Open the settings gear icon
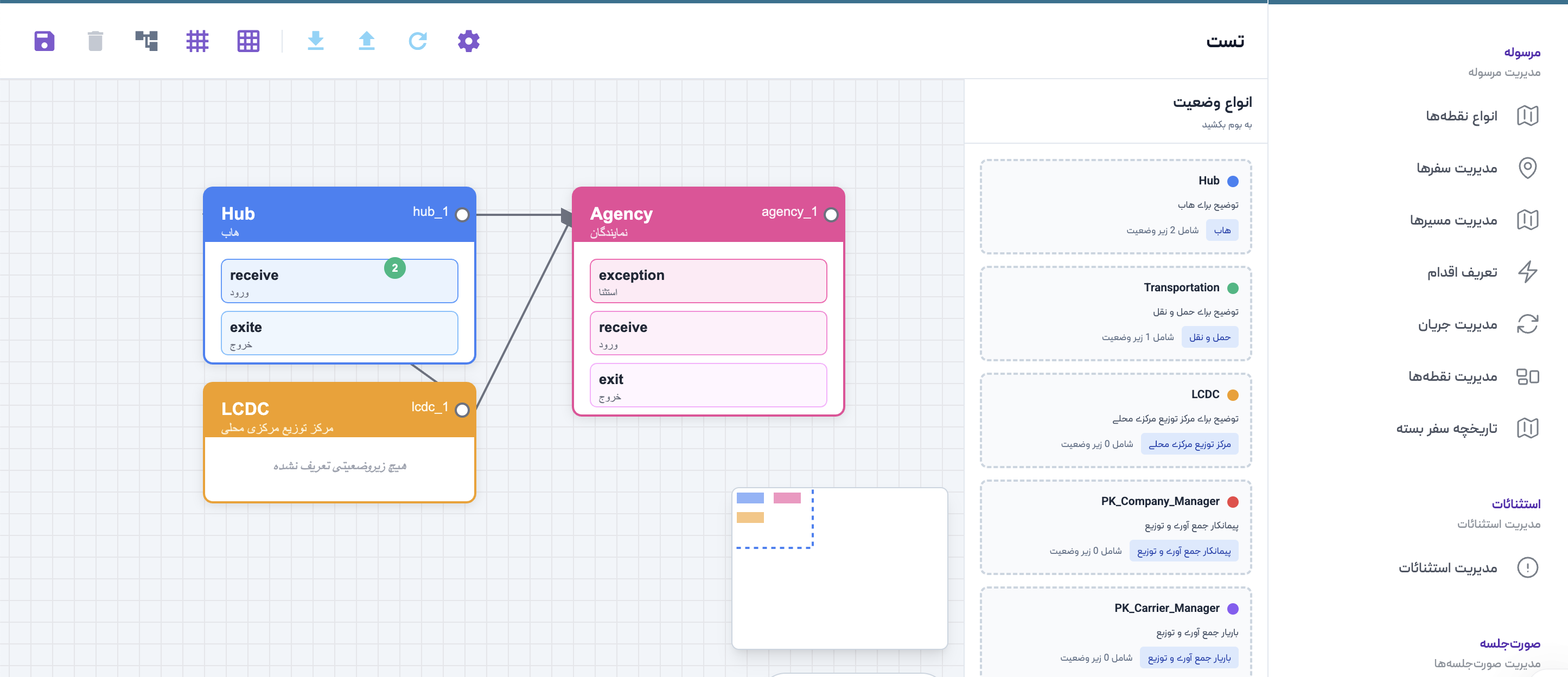Viewport: 1568px width, 677px height. tap(468, 41)
